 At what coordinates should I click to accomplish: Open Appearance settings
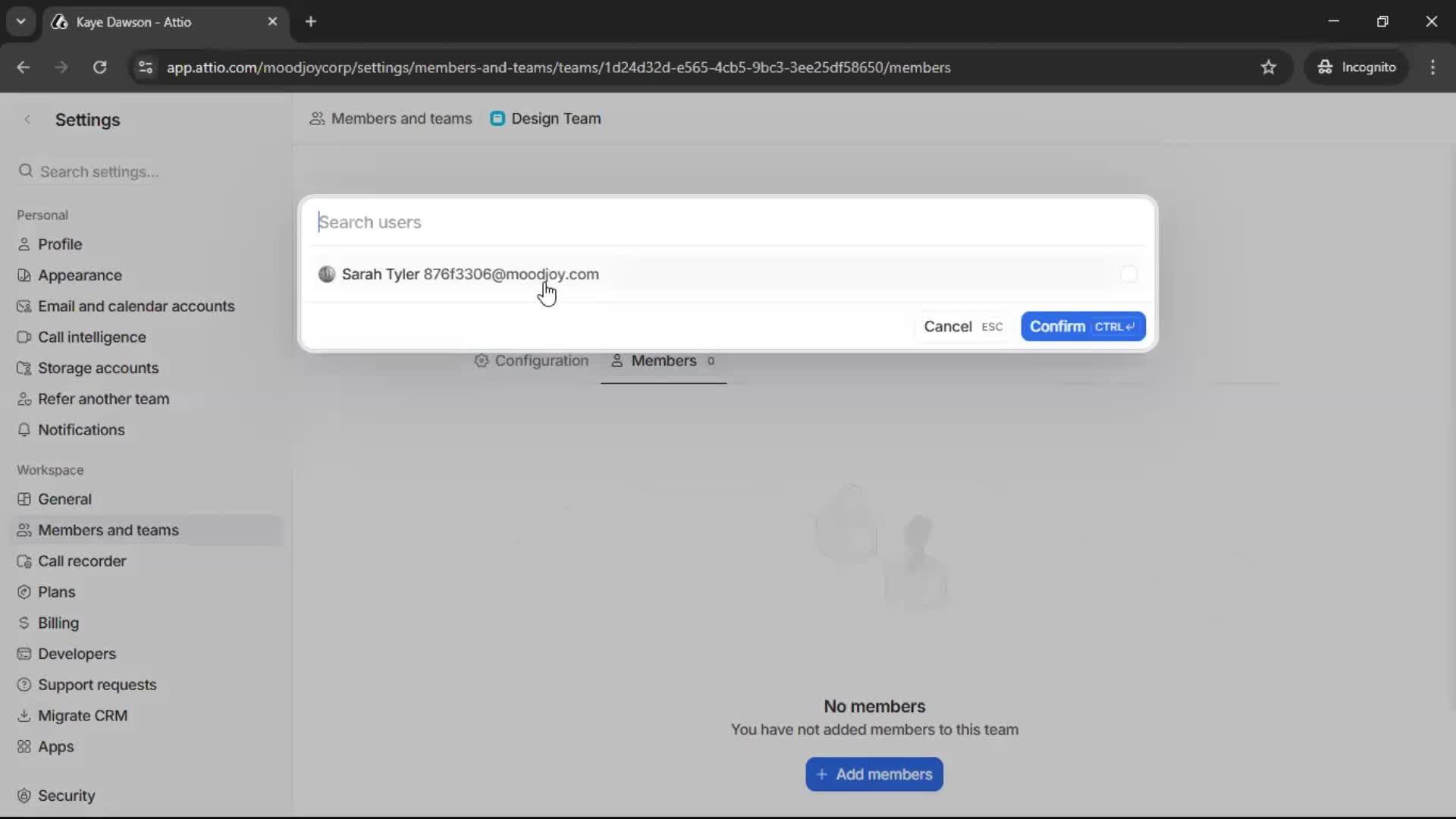point(79,275)
